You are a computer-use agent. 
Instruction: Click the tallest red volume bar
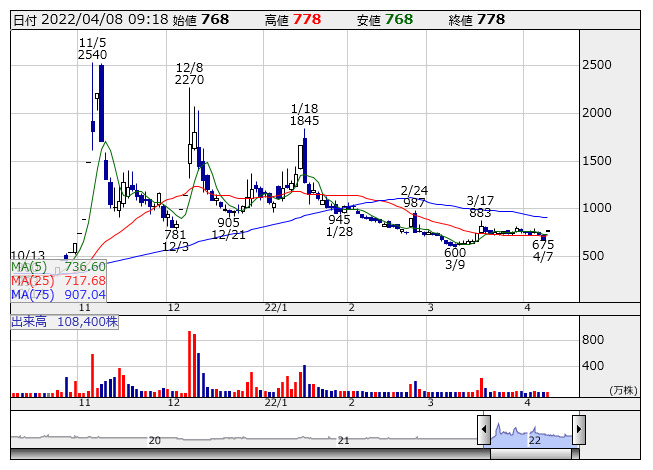pyautogui.click(x=189, y=364)
